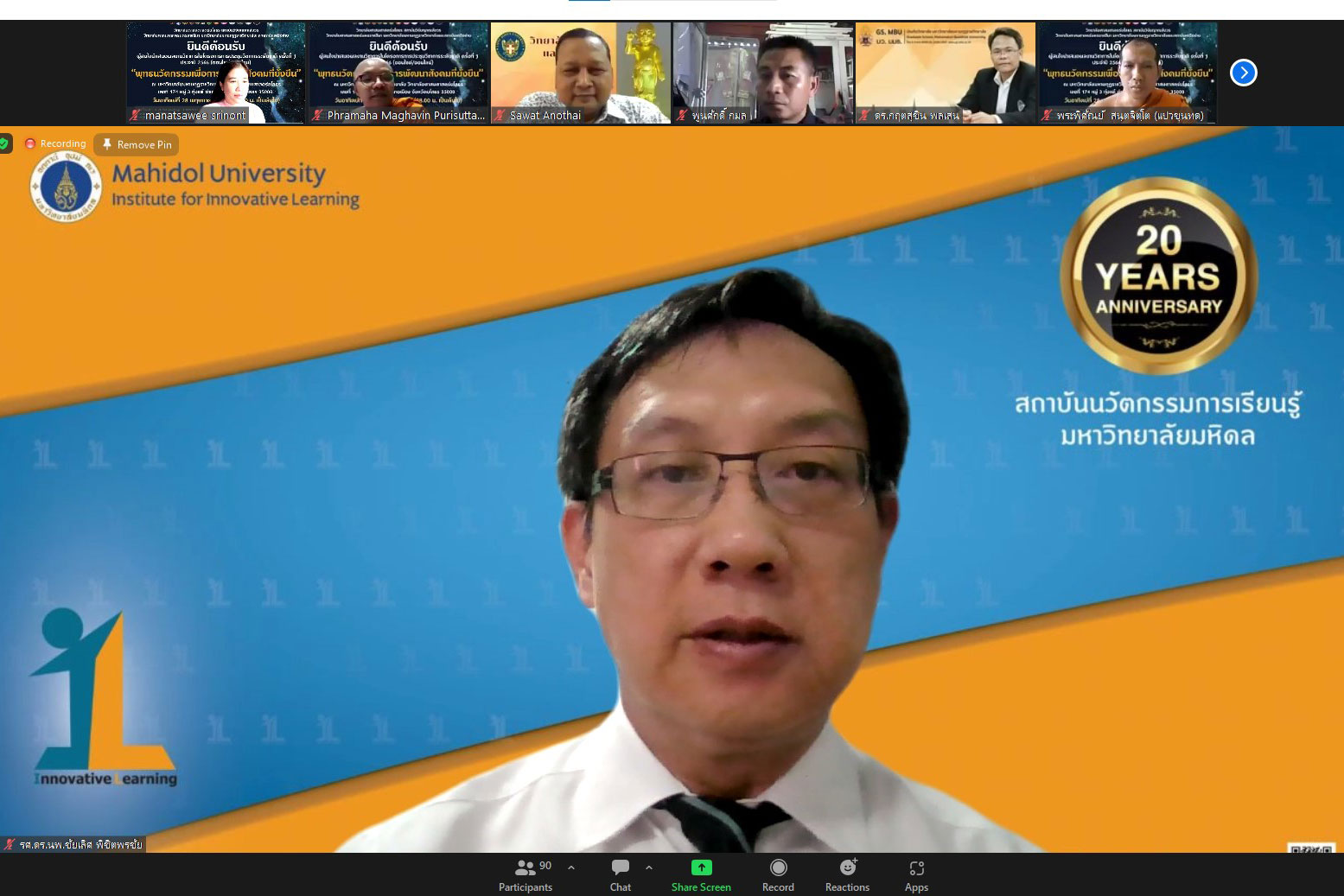Image resolution: width=1344 pixels, height=896 pixels.
Task: Click the muted mic icon on Sawat Anothai
Action: pyautogui.click(x=500, y=115)
